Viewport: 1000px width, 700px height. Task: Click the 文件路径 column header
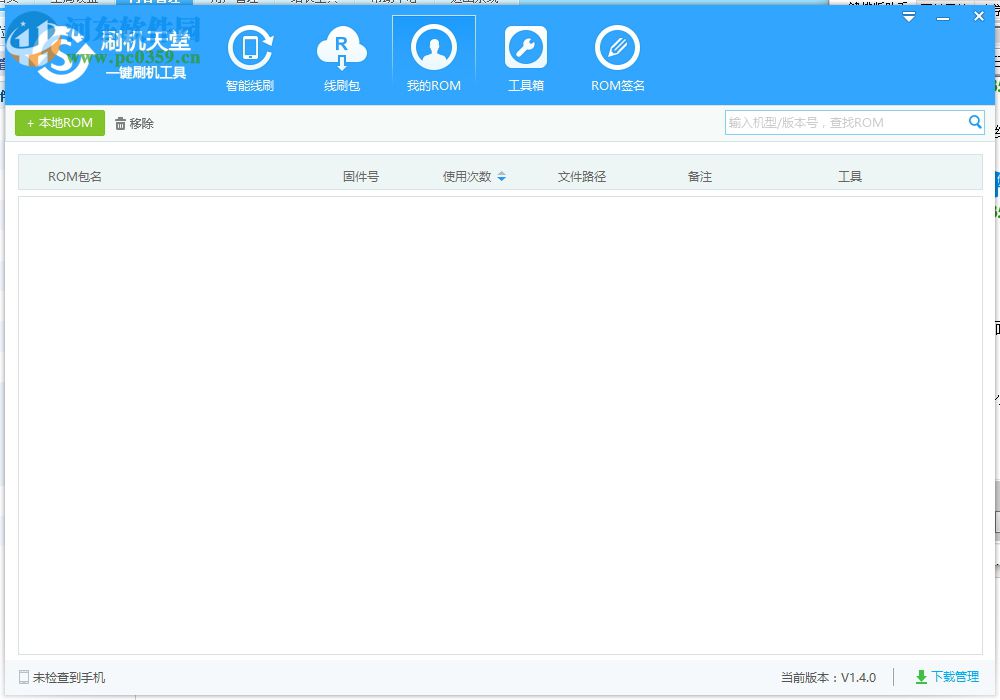[x=582, y=177]
